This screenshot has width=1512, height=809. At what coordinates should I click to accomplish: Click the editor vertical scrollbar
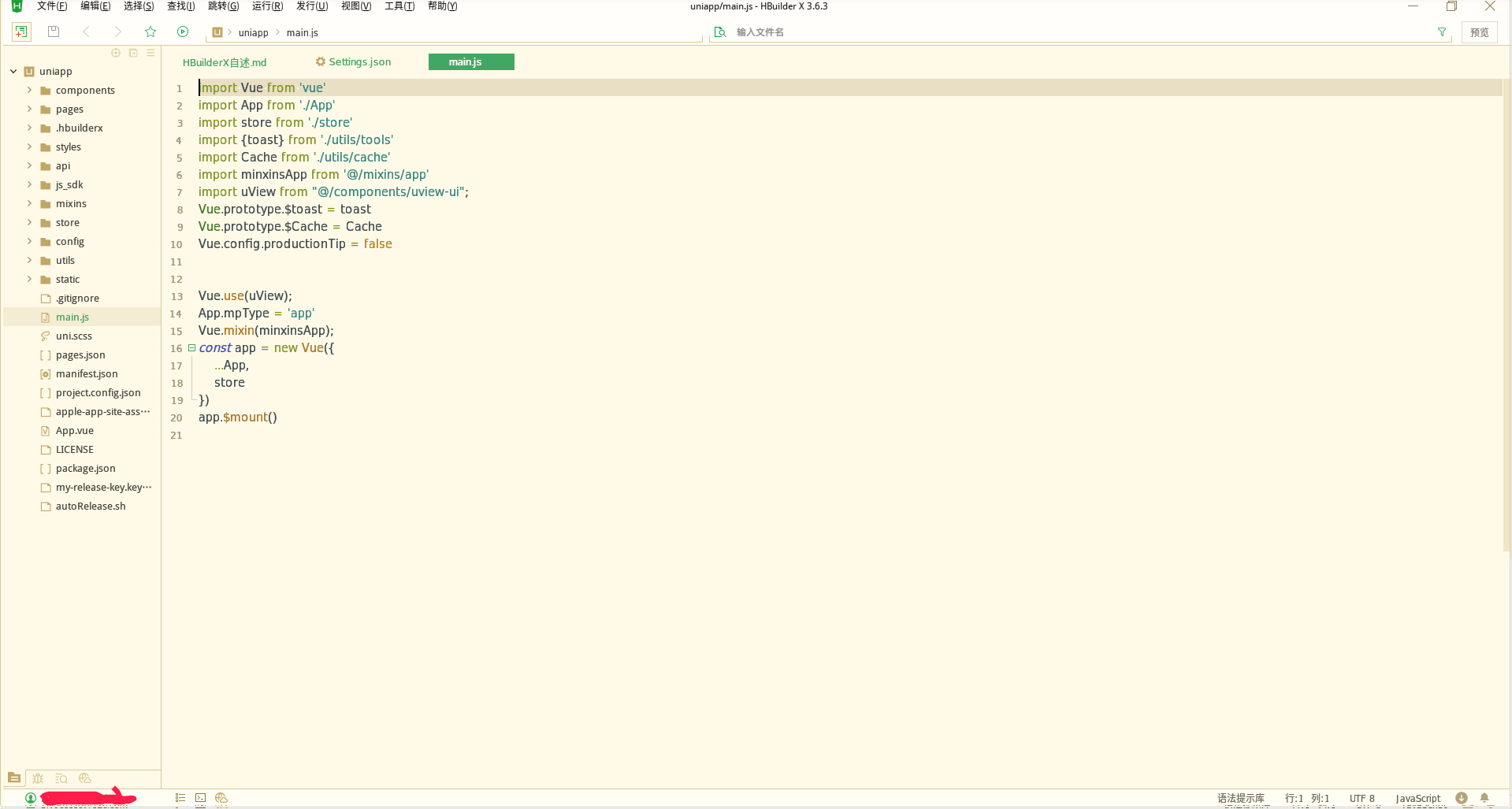[1506, 315]
